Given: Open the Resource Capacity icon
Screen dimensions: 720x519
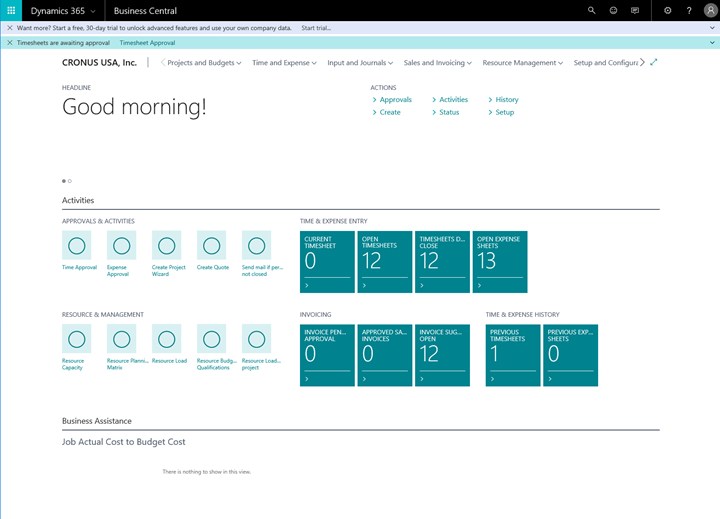Looking at the screenshot, I should pos(77,339).
